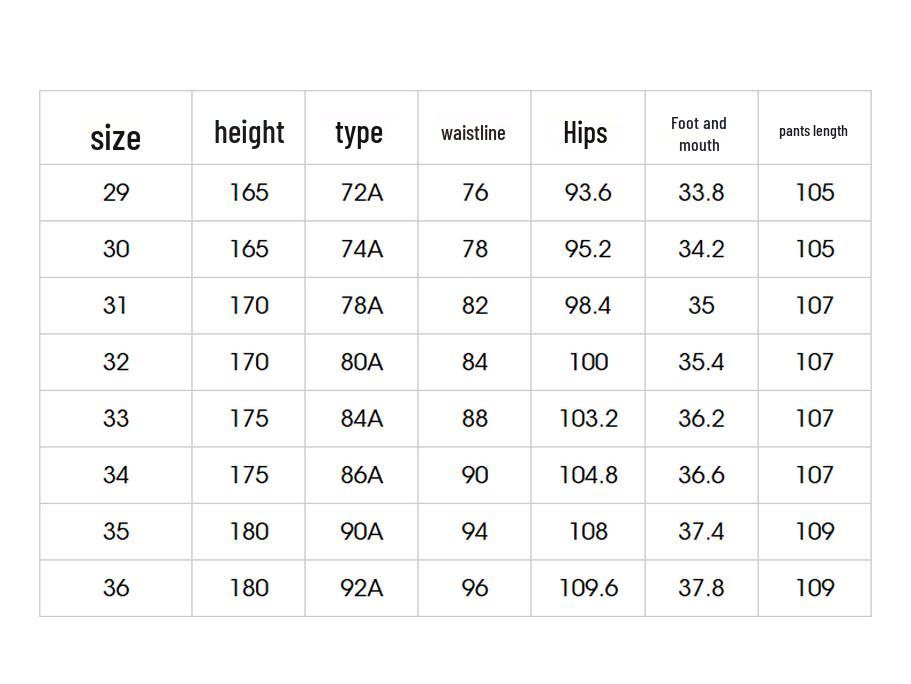Select the "Foot and mouth" header
Viewport: 911px width, 684px height.
click(x=699, y=134)
